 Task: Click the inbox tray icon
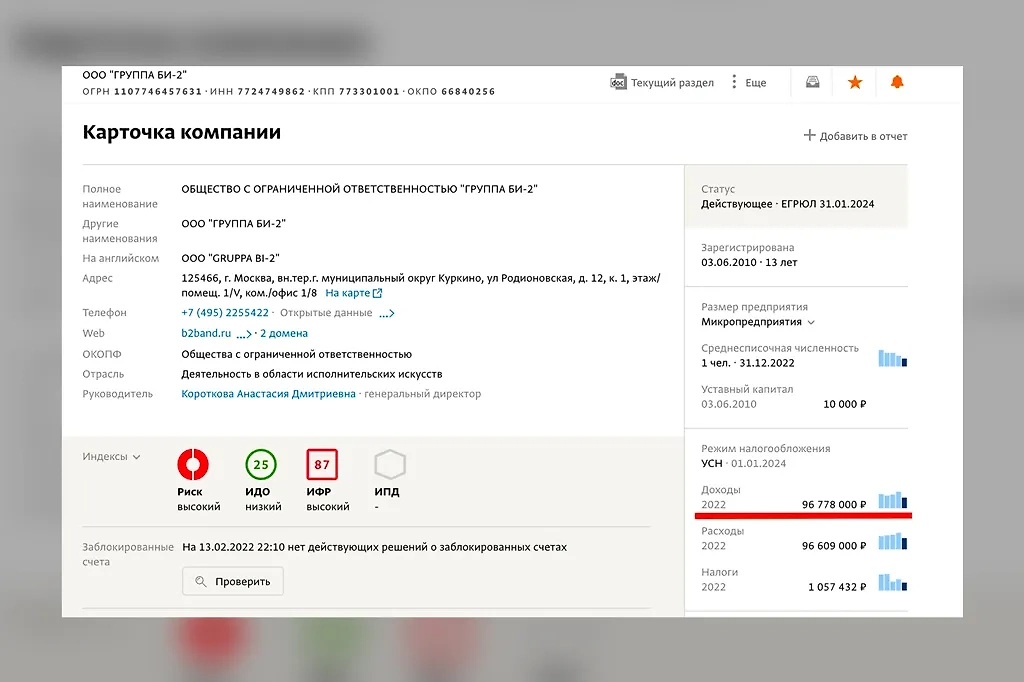point(813,83)
